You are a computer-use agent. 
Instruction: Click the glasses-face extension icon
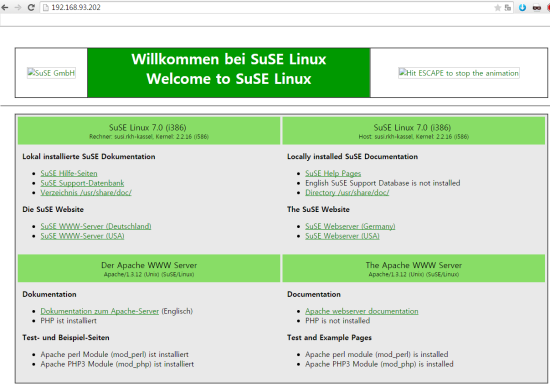[x=537, y=8]
